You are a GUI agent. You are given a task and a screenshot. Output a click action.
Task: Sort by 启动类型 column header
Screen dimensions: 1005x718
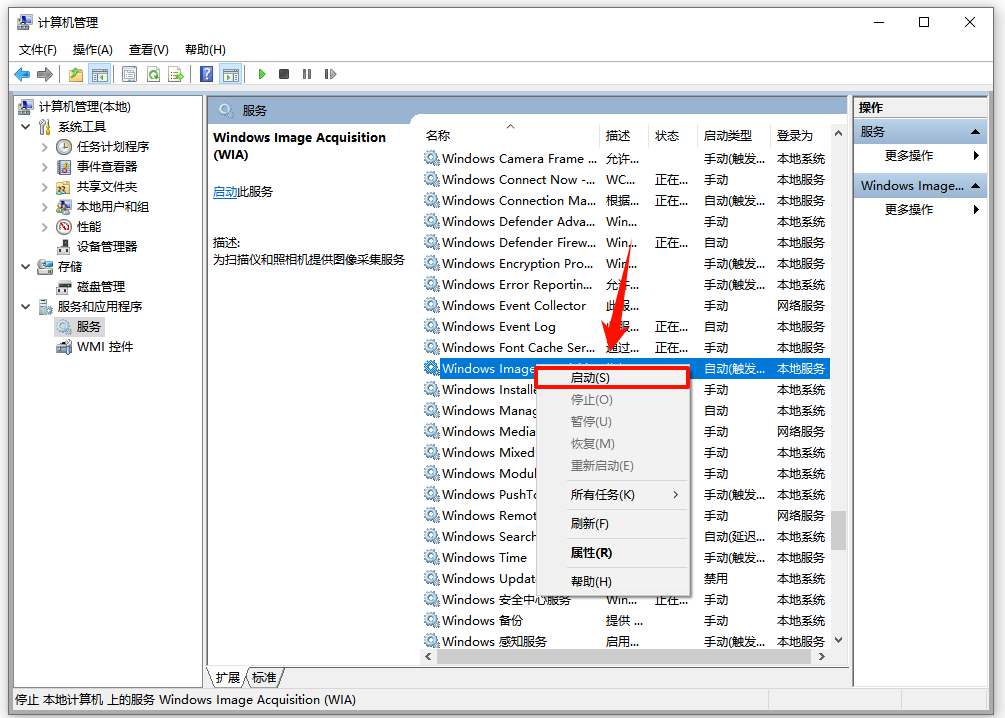734,135
